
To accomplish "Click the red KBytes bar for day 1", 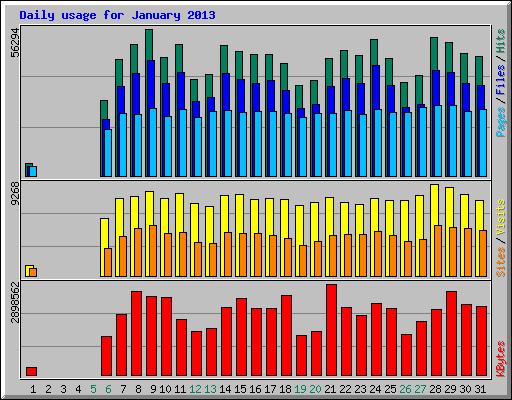I will [x=31, y=372].
